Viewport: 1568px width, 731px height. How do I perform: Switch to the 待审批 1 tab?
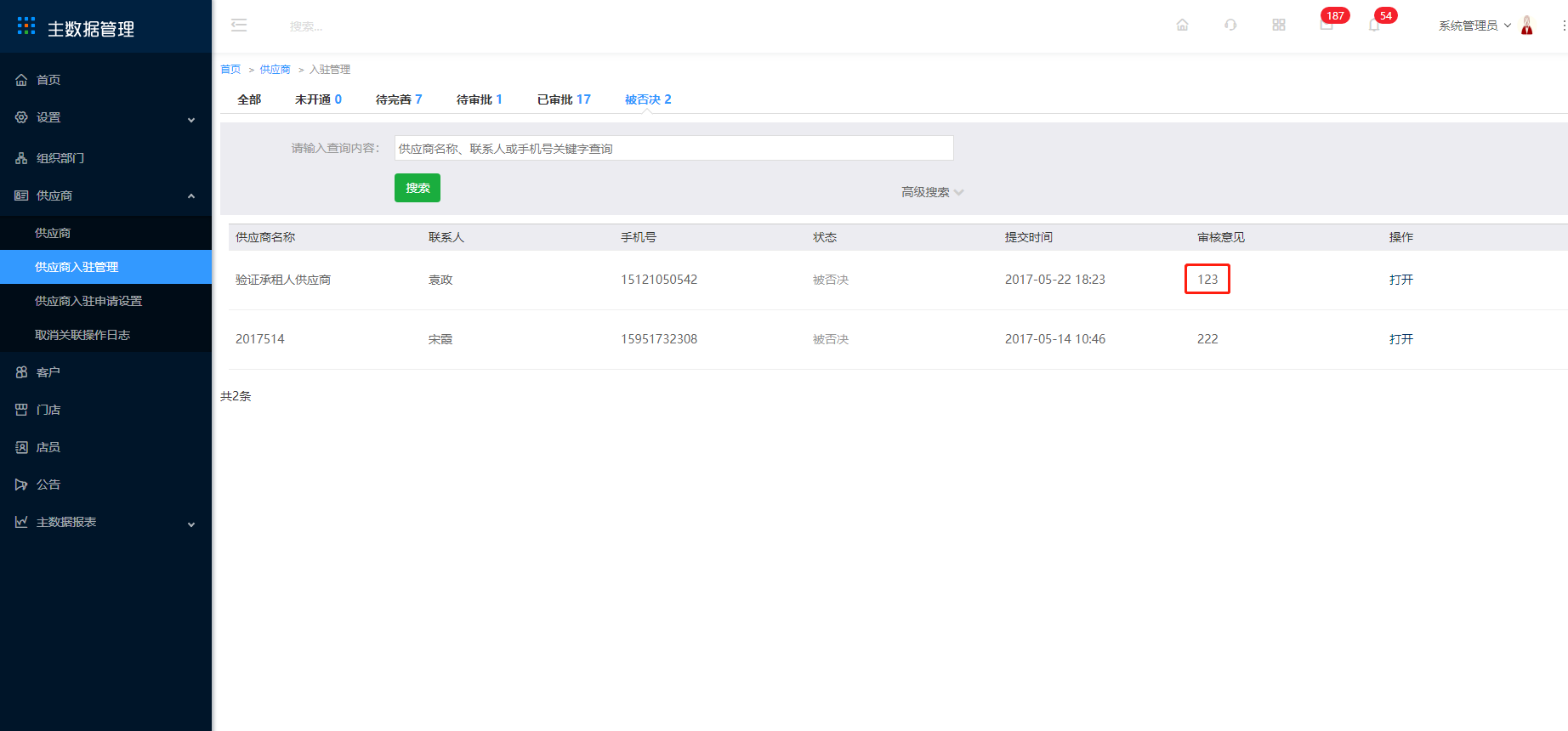pos(480,99)
